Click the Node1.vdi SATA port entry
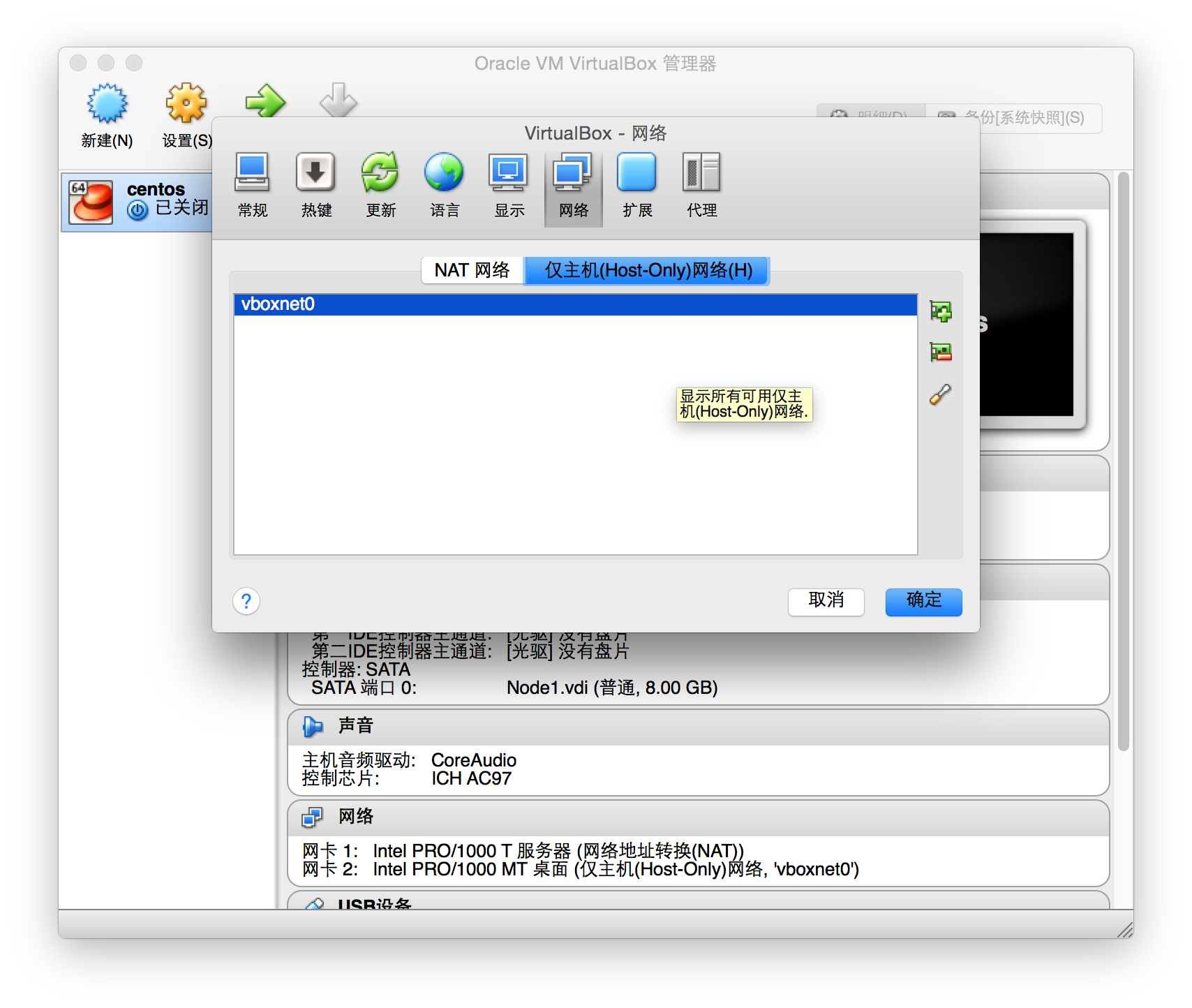 (x=612, y=688)
